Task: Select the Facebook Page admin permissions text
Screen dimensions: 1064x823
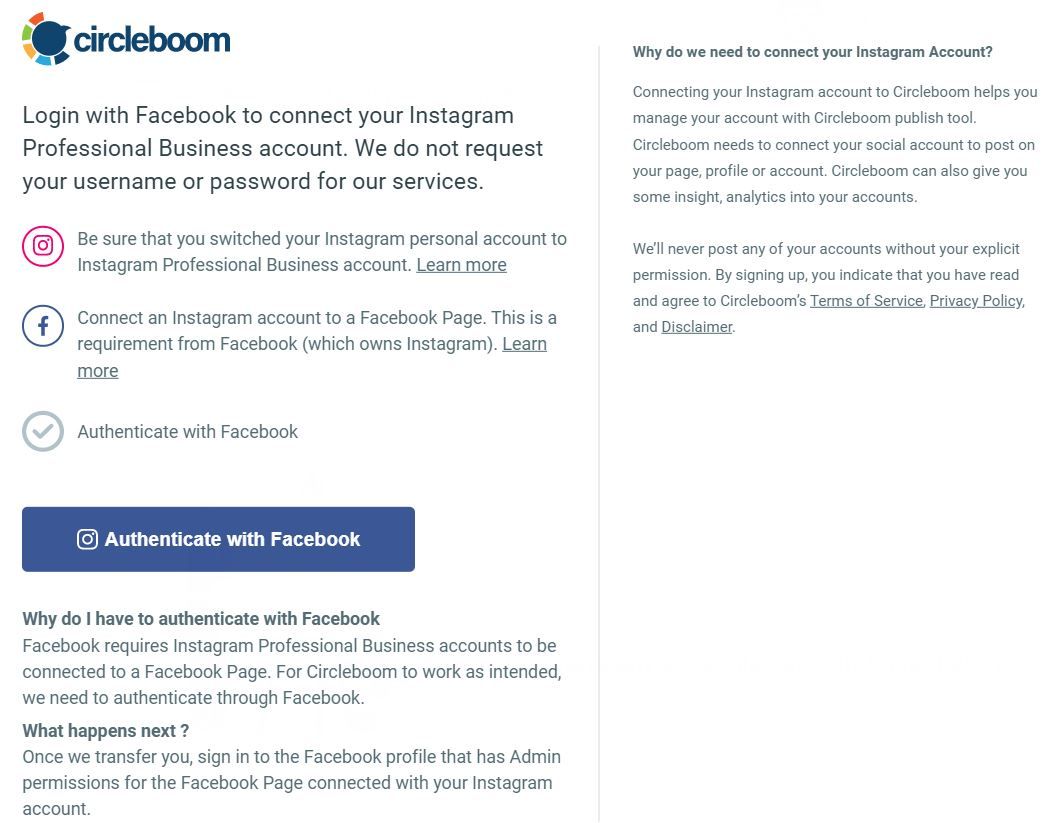Action: [292, 782]
